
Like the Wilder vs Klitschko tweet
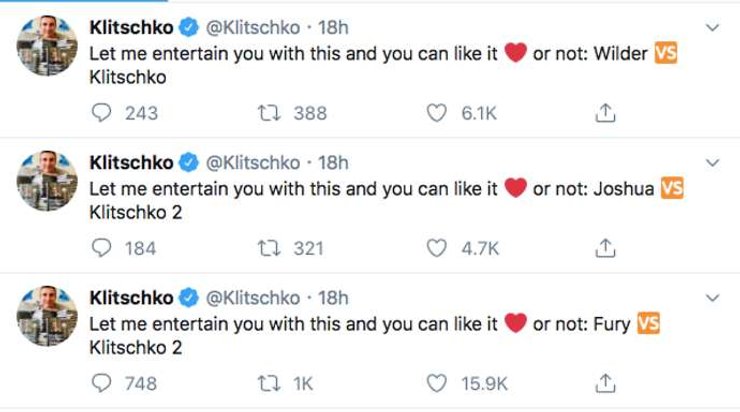[436, 113]
